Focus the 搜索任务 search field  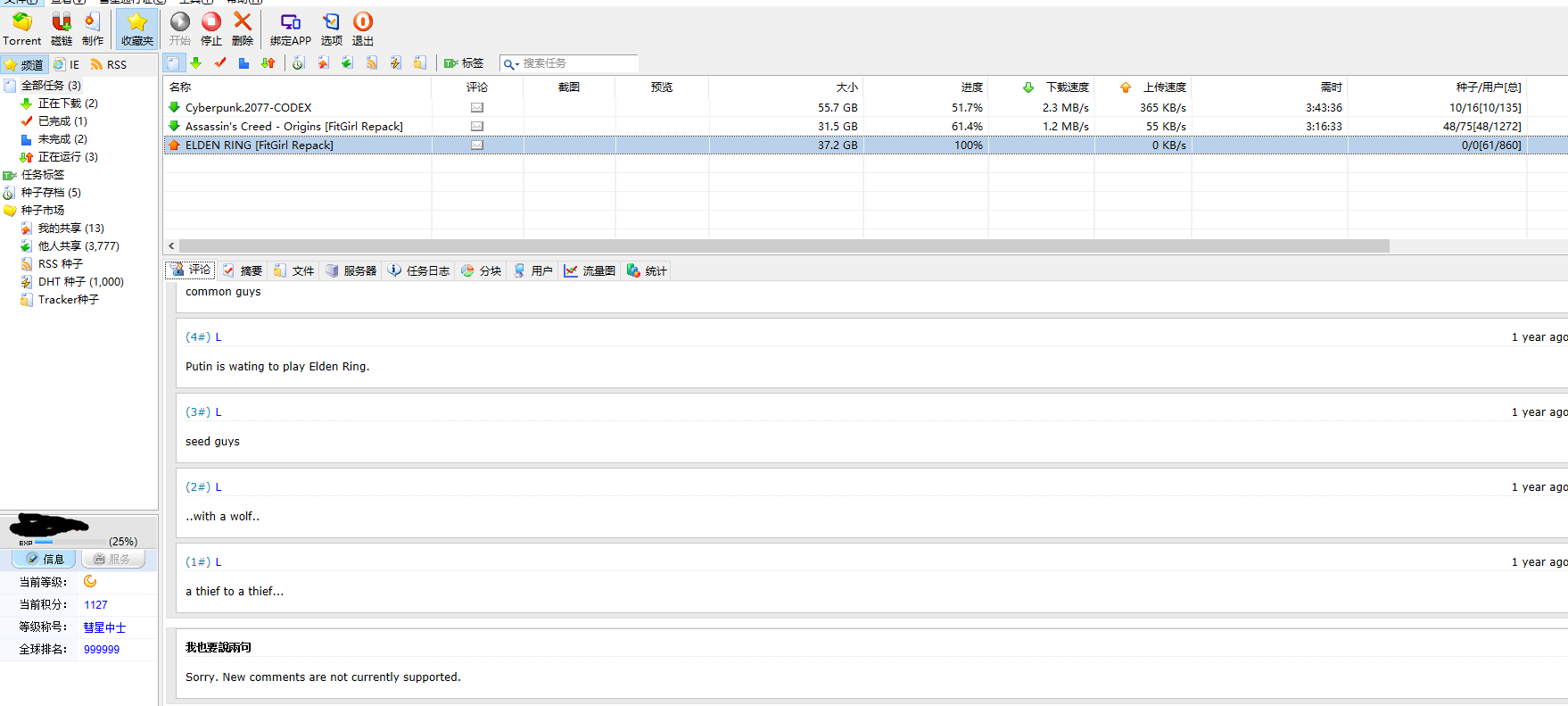tap(579, 63)
